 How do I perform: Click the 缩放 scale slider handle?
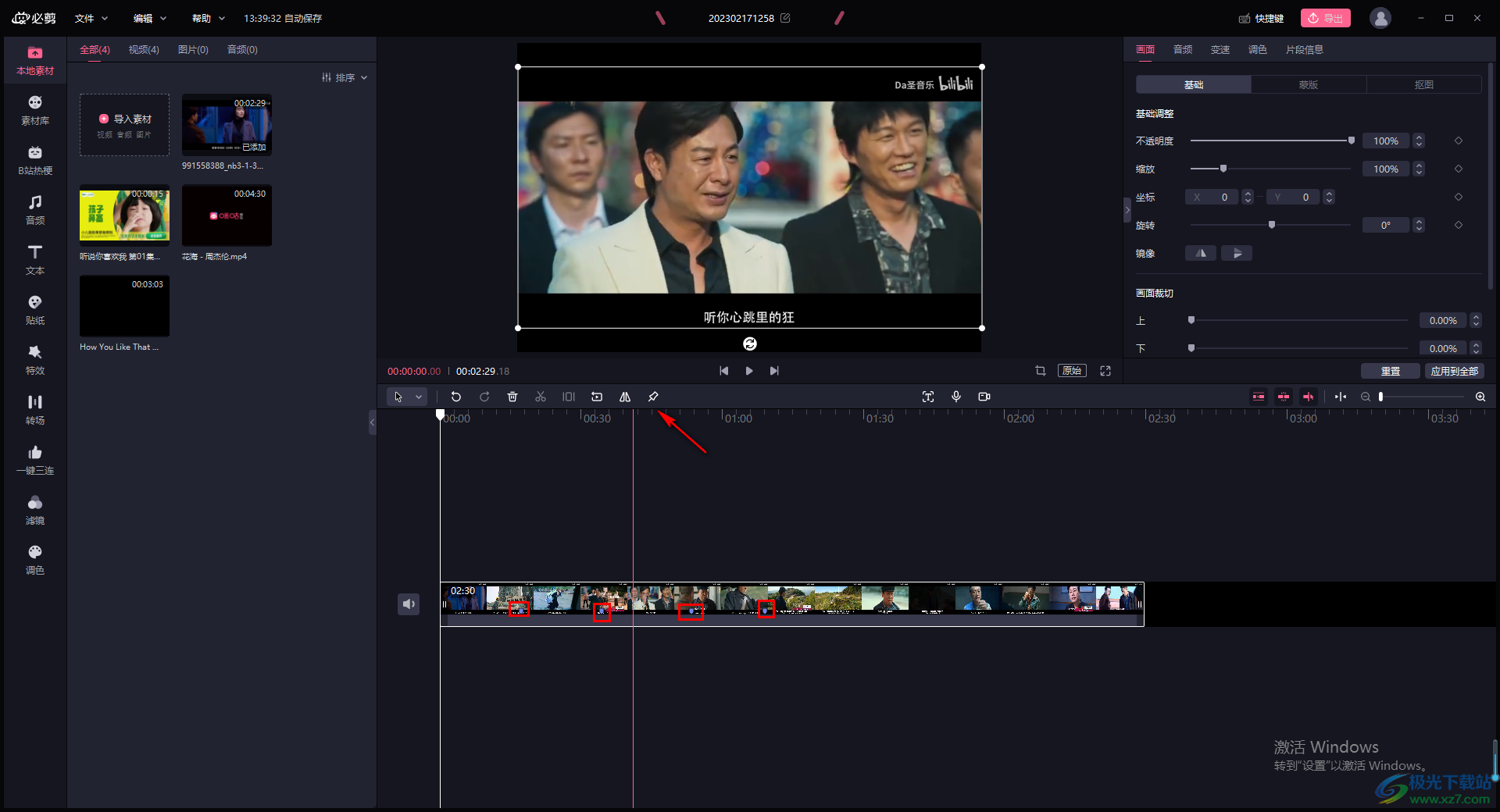click(x=1223, y=169)
